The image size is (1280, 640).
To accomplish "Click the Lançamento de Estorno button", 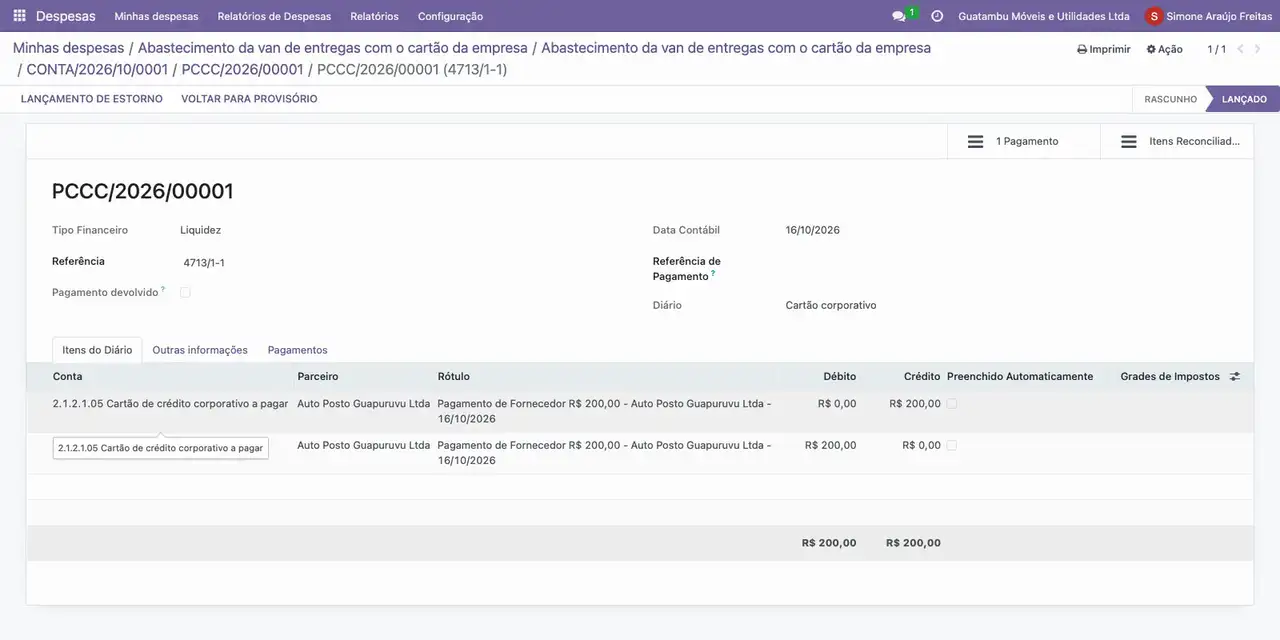I will click(x=92, y=99).
